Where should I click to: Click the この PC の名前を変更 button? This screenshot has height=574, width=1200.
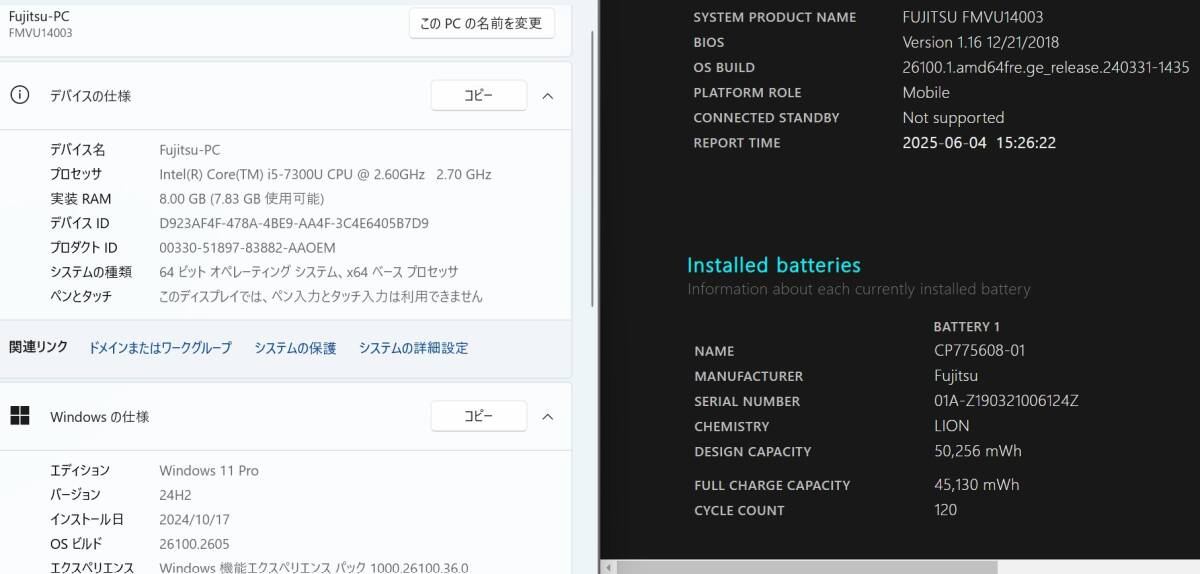[481, 23]
